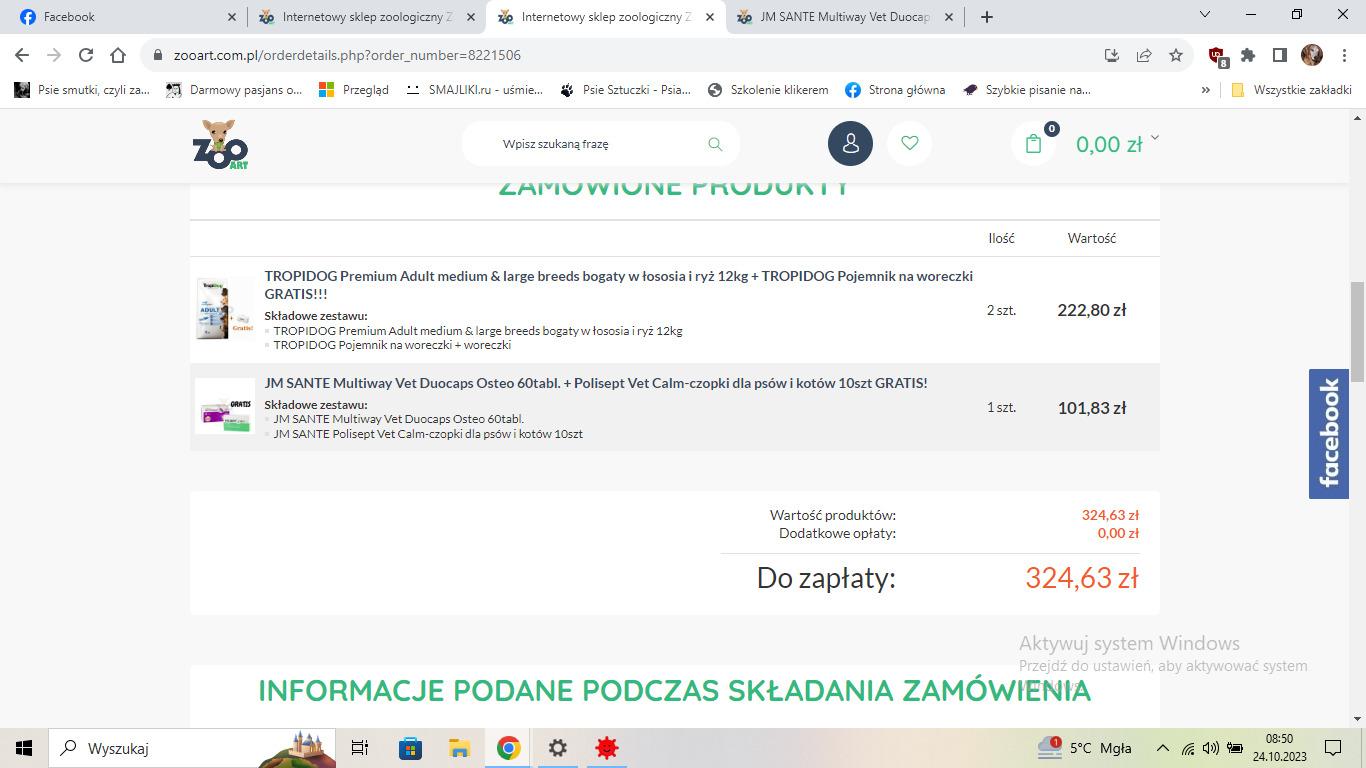Open the TROPIDOG Premium Adult product link
This screenshot has width=1366, height=768.
point(618,285)
